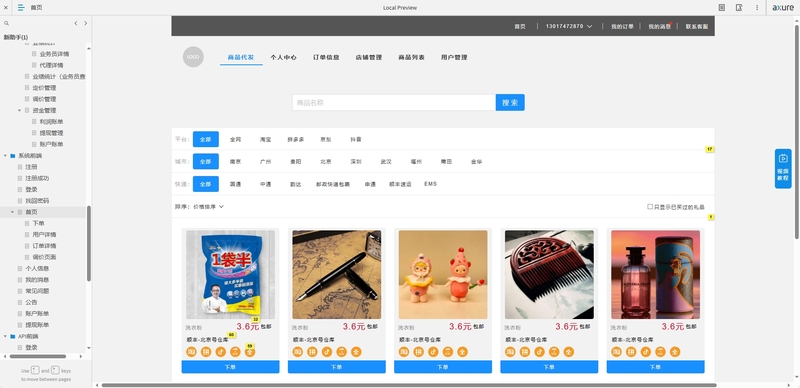Switch to the 个人中心 tab

[283, 58]
